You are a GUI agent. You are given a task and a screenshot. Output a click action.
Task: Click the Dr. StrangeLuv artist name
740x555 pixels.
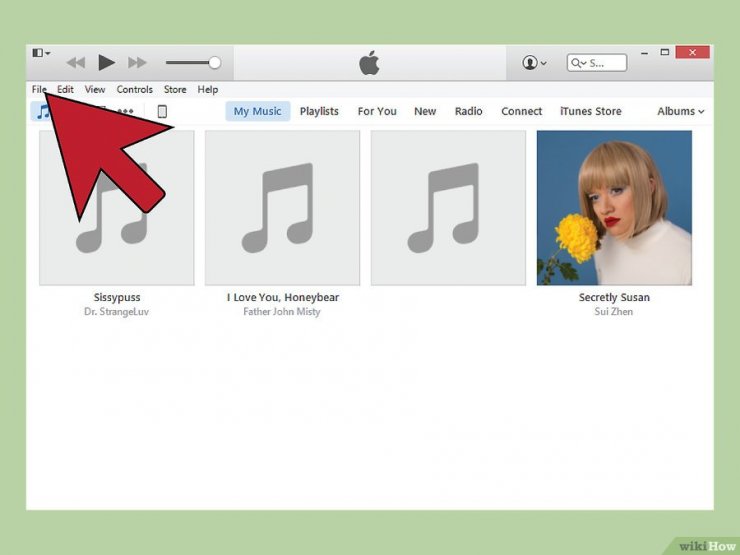pos(117,311)
